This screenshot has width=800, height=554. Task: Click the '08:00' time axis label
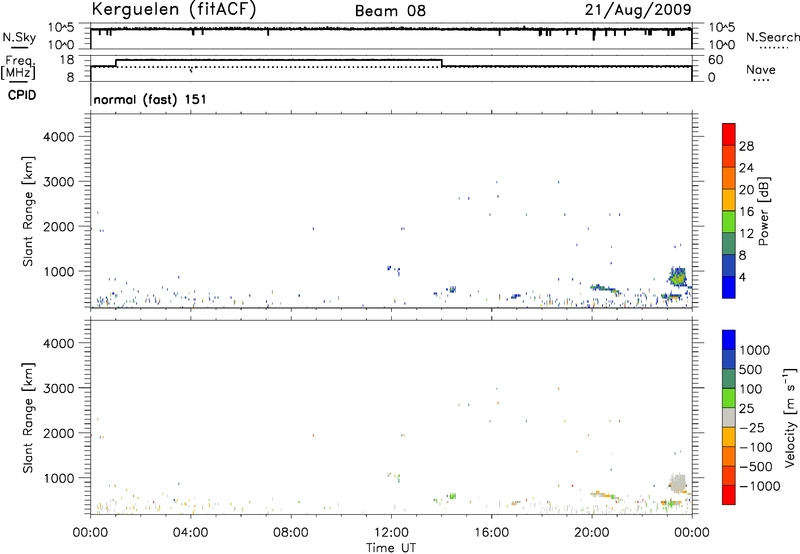pos(291,533)
